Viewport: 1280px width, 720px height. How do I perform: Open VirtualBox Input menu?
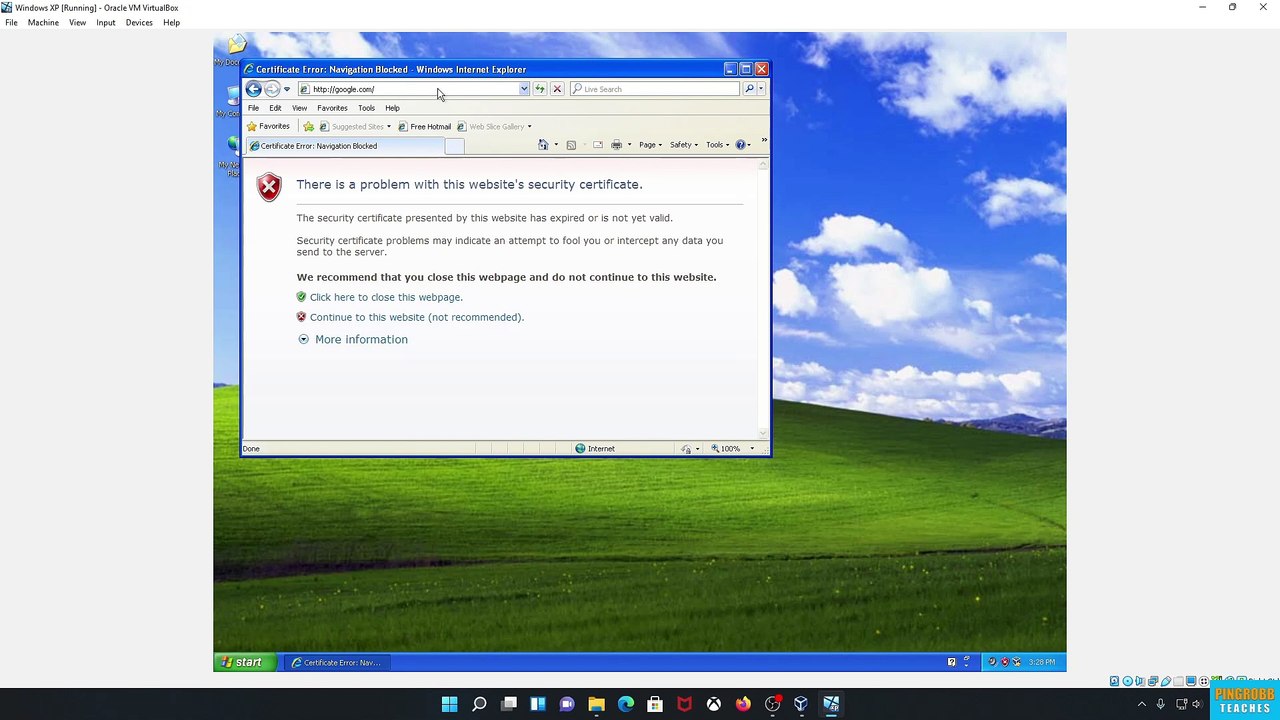coord(106,22)
